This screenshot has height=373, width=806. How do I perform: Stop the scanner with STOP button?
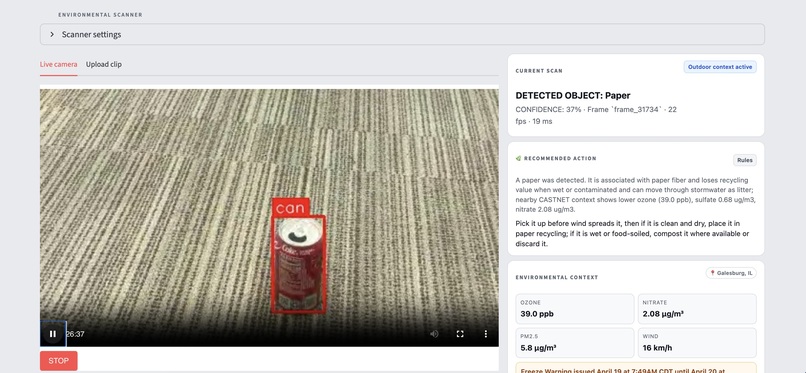pyautogui.click(x=59, y=361)
